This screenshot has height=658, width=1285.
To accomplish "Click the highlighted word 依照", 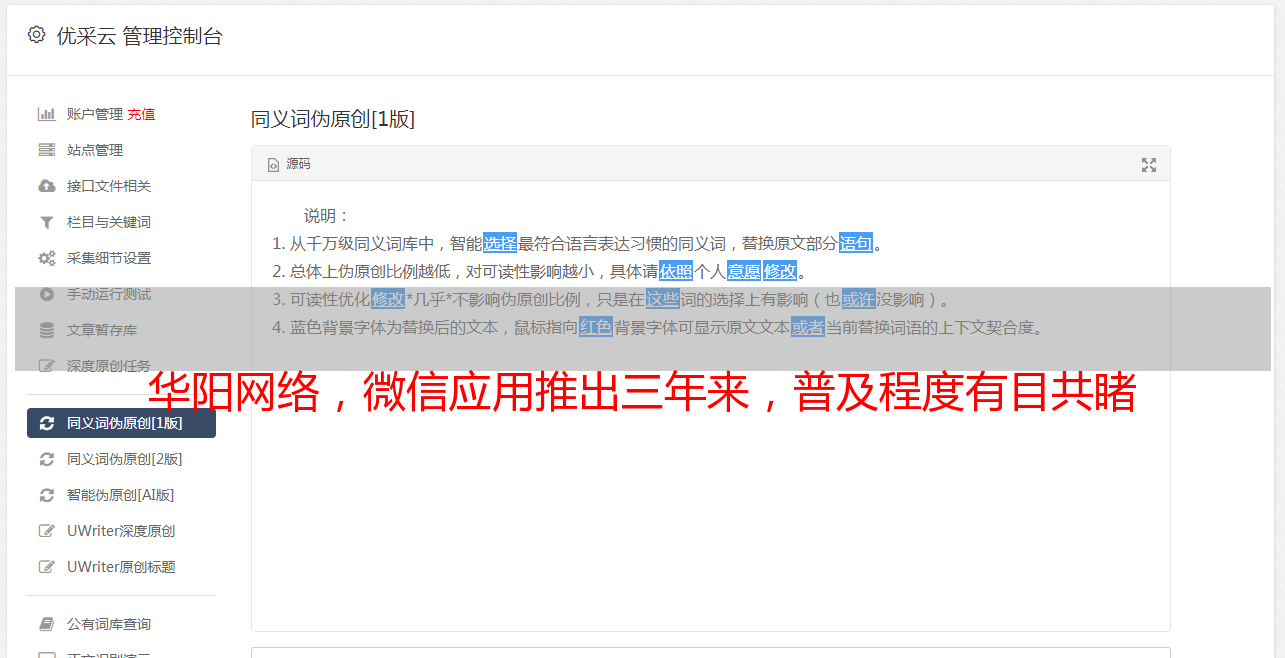I will click(x=676, y=271).
